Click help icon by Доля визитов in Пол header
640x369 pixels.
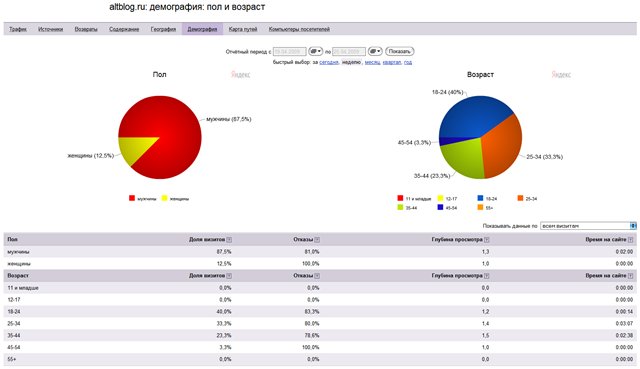(229, 240)
